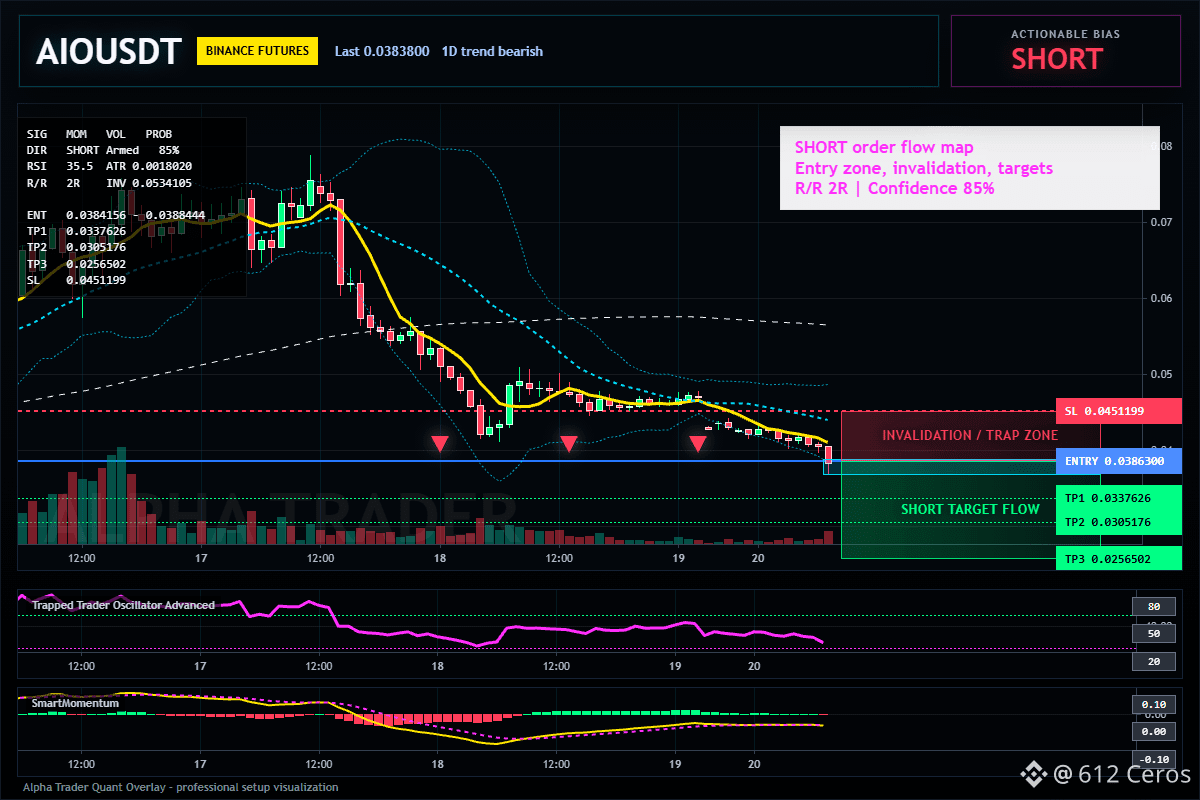Click the red triangle marker above date 18
This screenshot has width=1200, height=800.
click(440, 444)
